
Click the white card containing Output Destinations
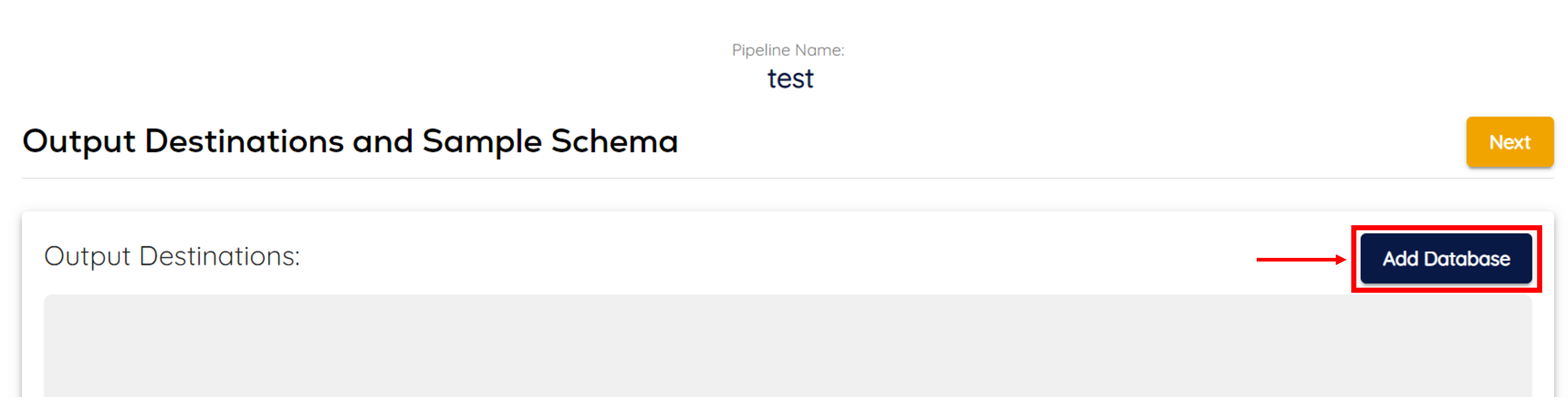pos(788,304)
